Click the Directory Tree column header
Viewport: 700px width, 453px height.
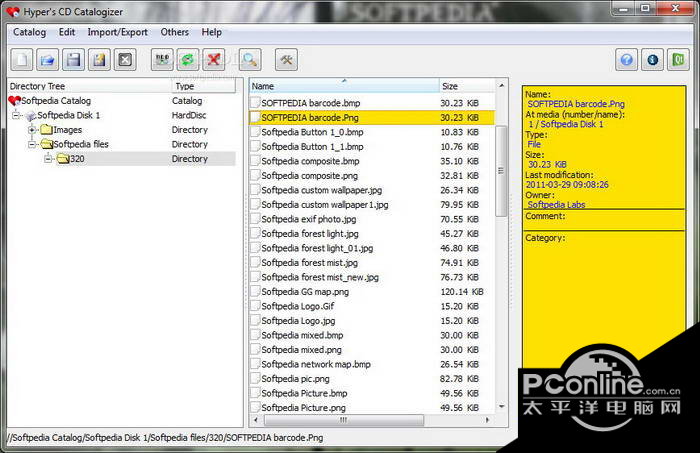tap(89, 86)
